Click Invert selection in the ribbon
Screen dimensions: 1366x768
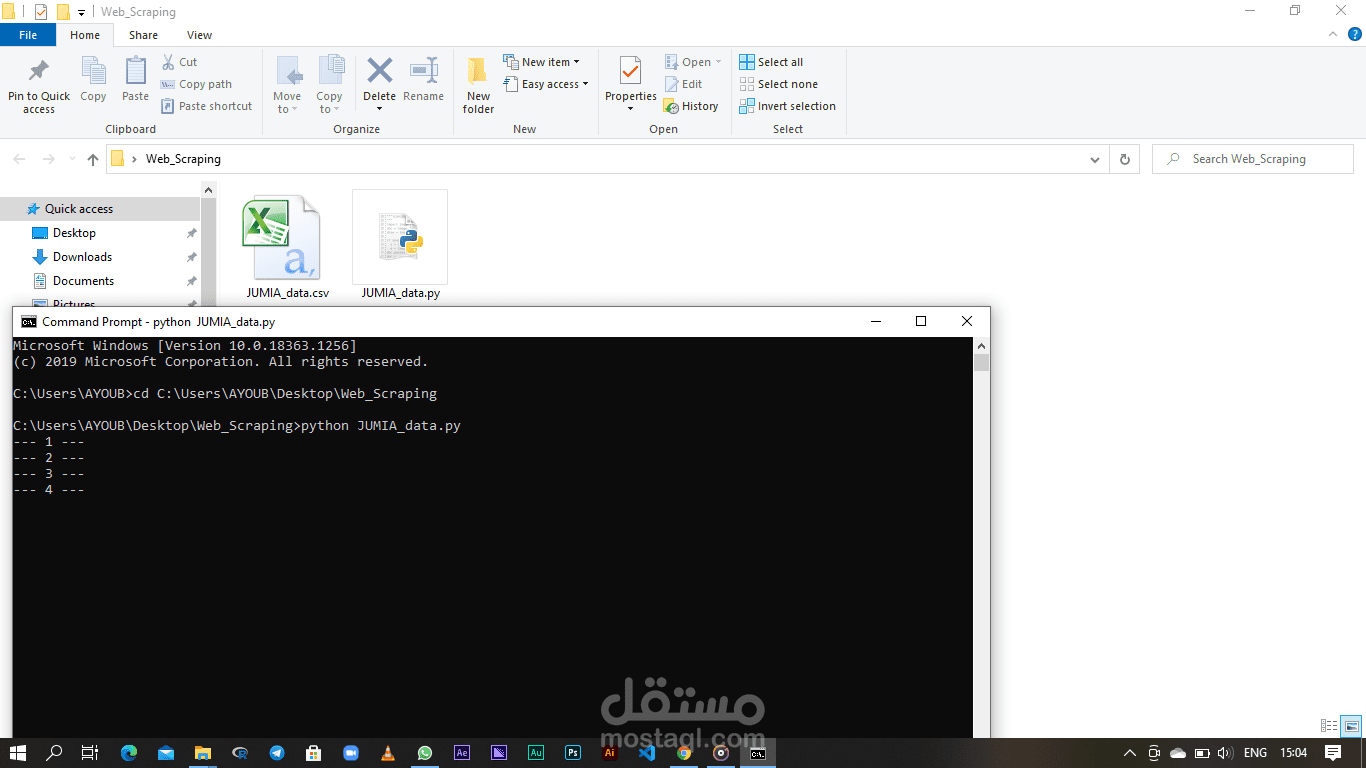point(788,106)
